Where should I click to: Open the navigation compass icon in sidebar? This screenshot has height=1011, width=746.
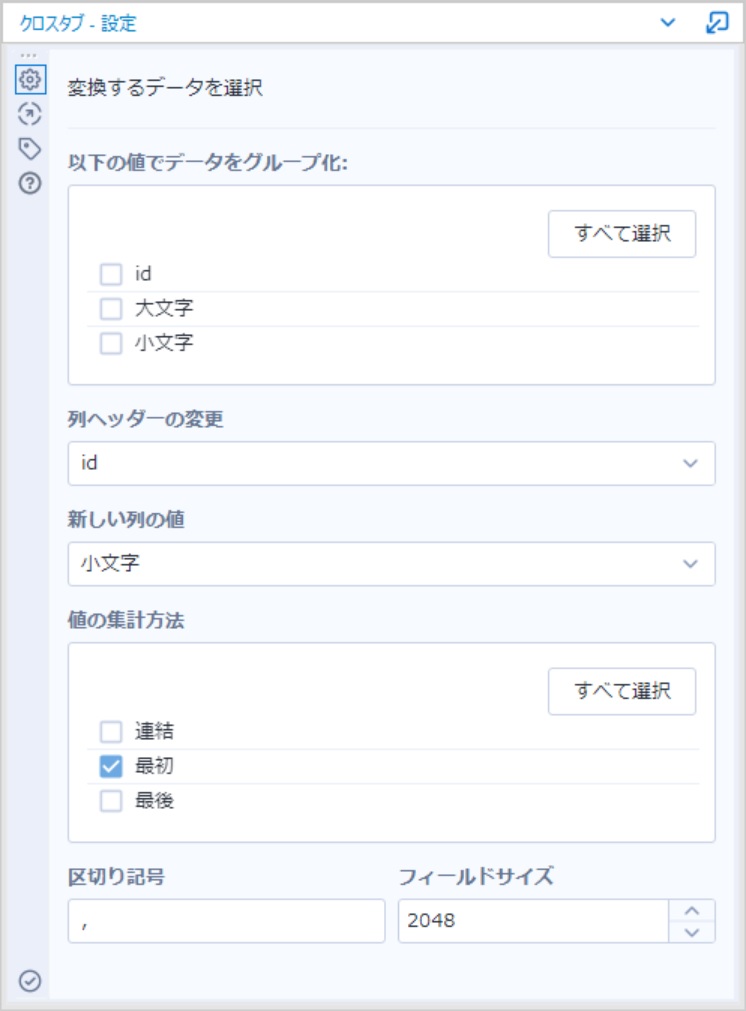(x=30, y=114)
